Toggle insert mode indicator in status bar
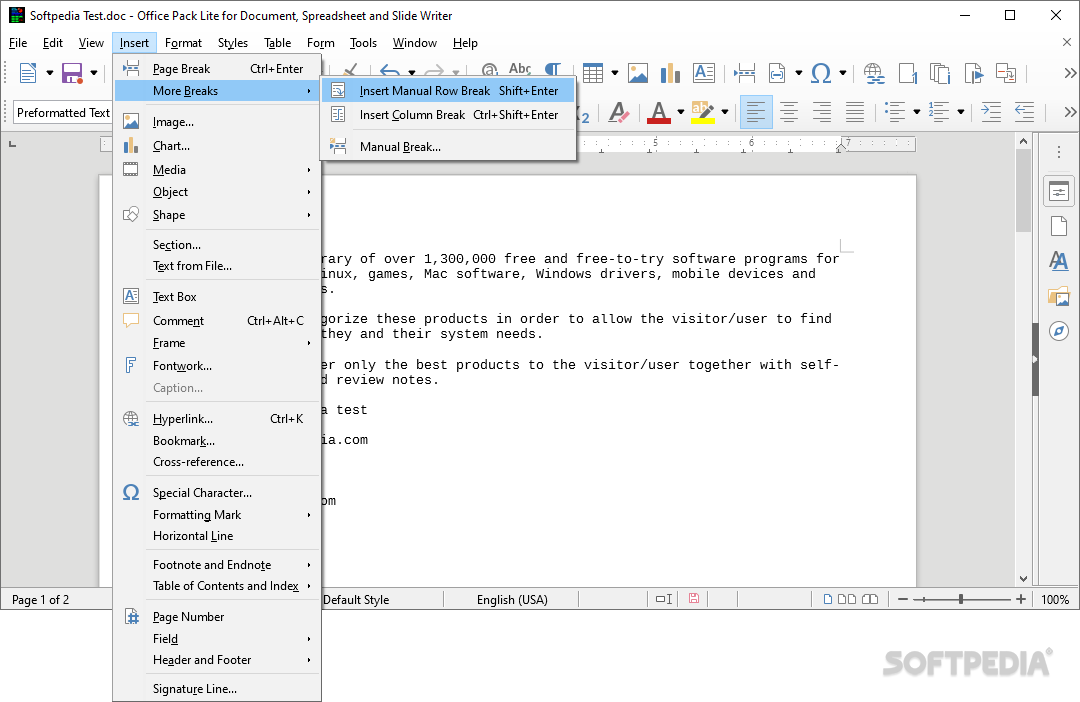This screenshot has height=702, width=1080. [x=663, y=599]
